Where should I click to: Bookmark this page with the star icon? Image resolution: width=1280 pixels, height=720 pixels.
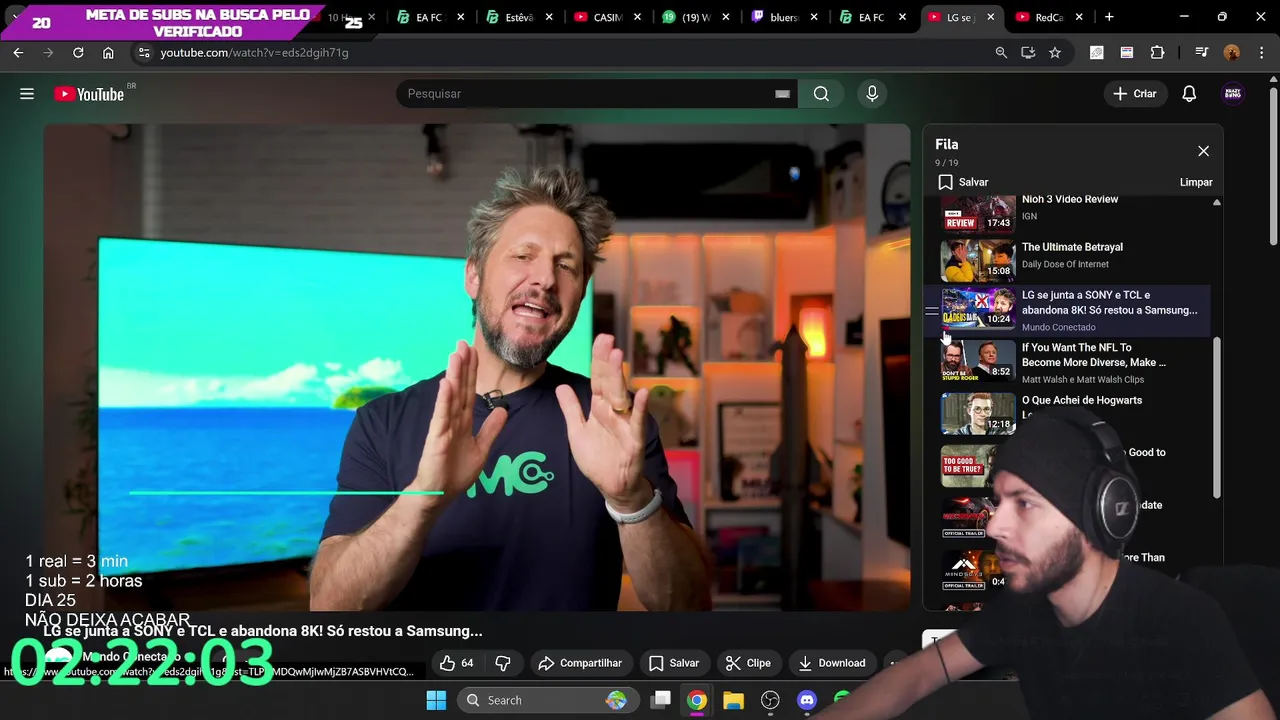[1054, 53]
